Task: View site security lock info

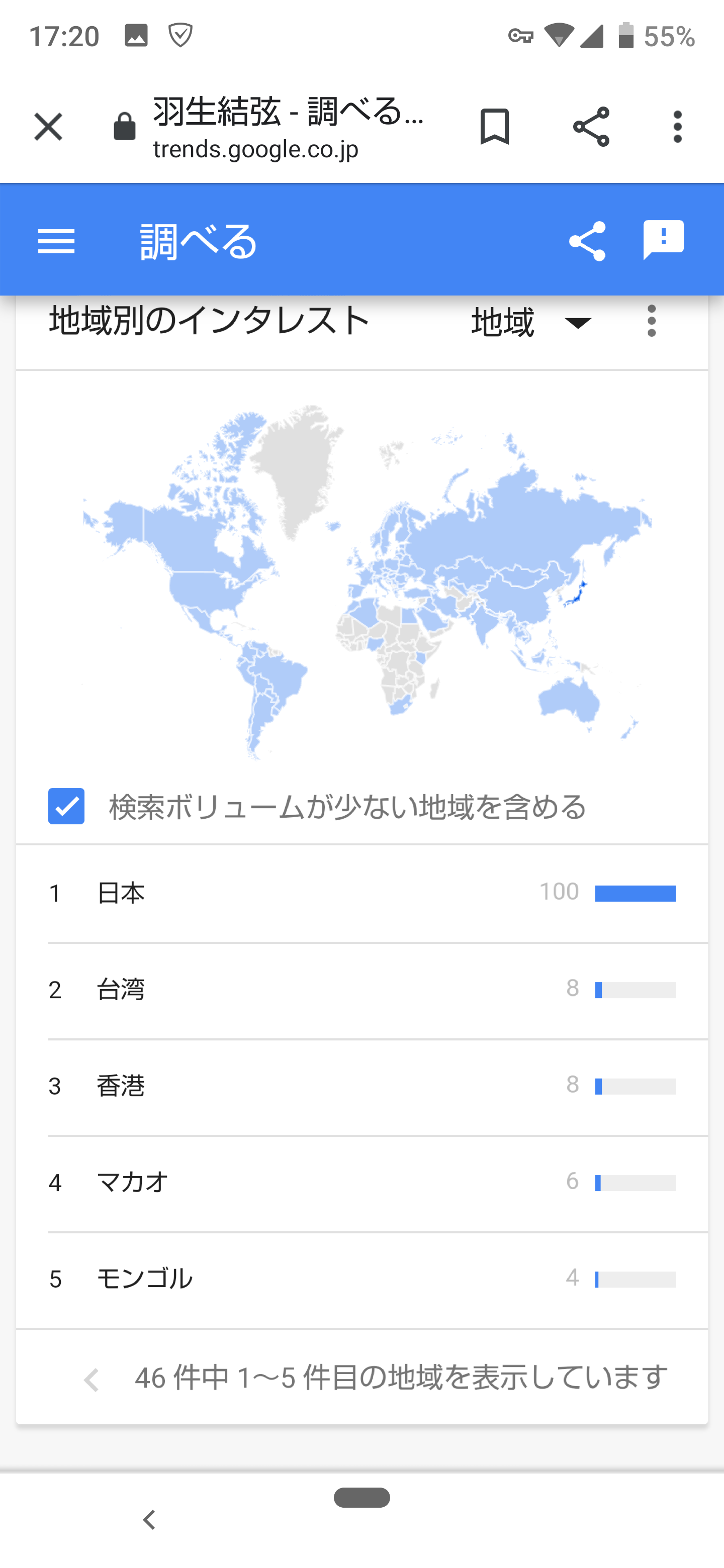Action: [124, 127]
